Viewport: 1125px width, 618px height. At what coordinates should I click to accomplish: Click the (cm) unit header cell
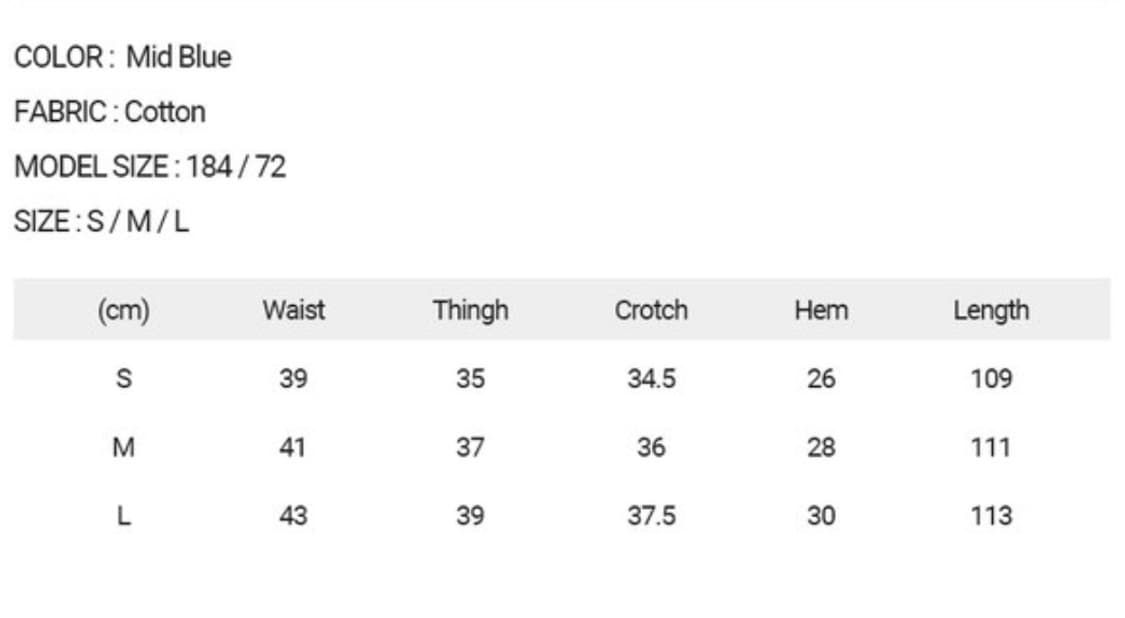pos(123,310)
